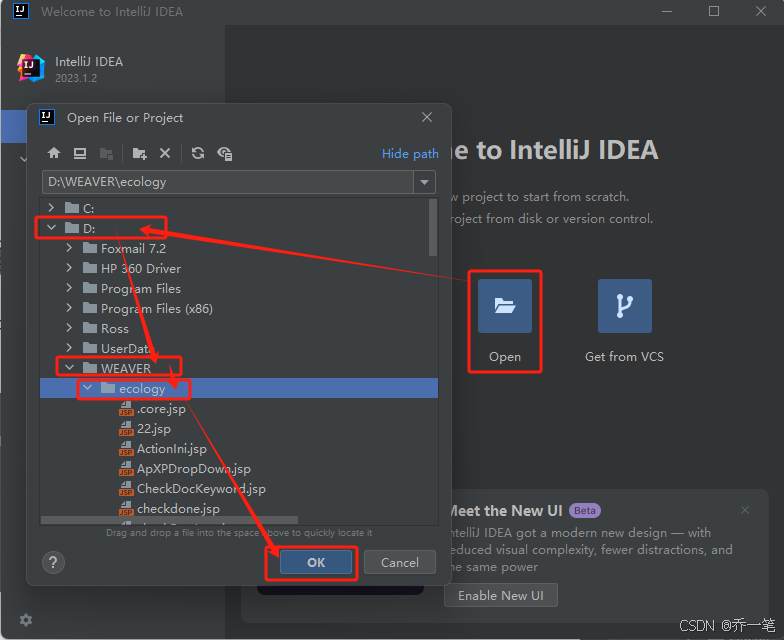This screenshot has height=640, width=784.
Task: Select the ApXPDropDown.jsp file
Action: (x=239, y=468)
